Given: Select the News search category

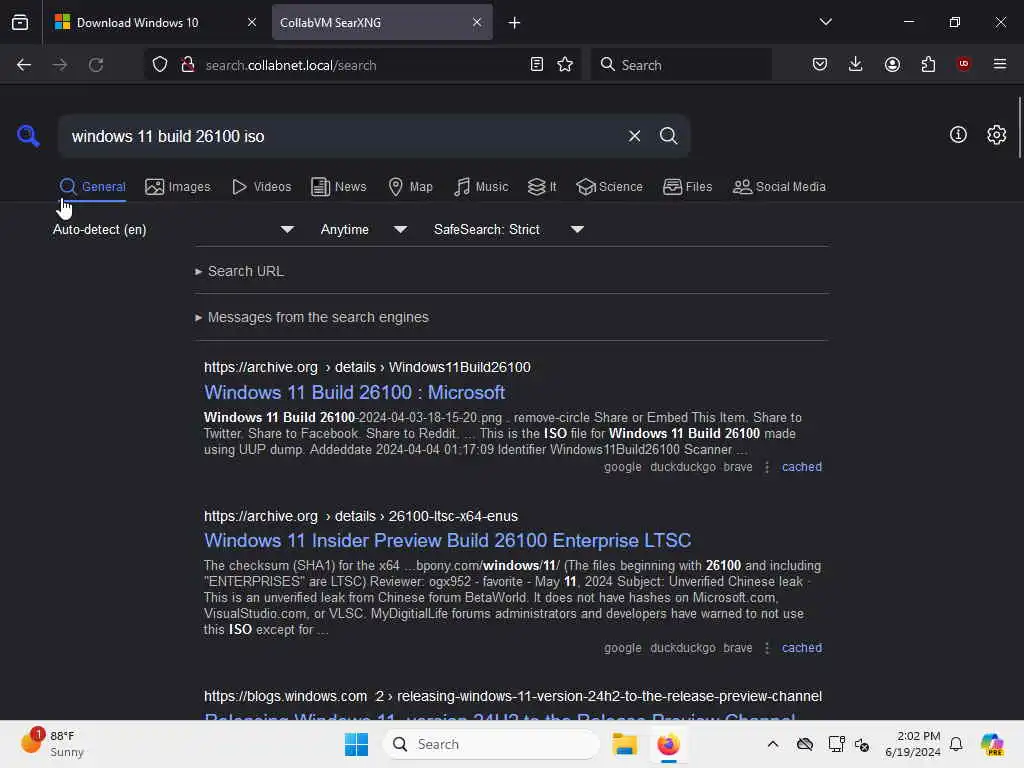Looking at the screenshot, I should 338,187.
